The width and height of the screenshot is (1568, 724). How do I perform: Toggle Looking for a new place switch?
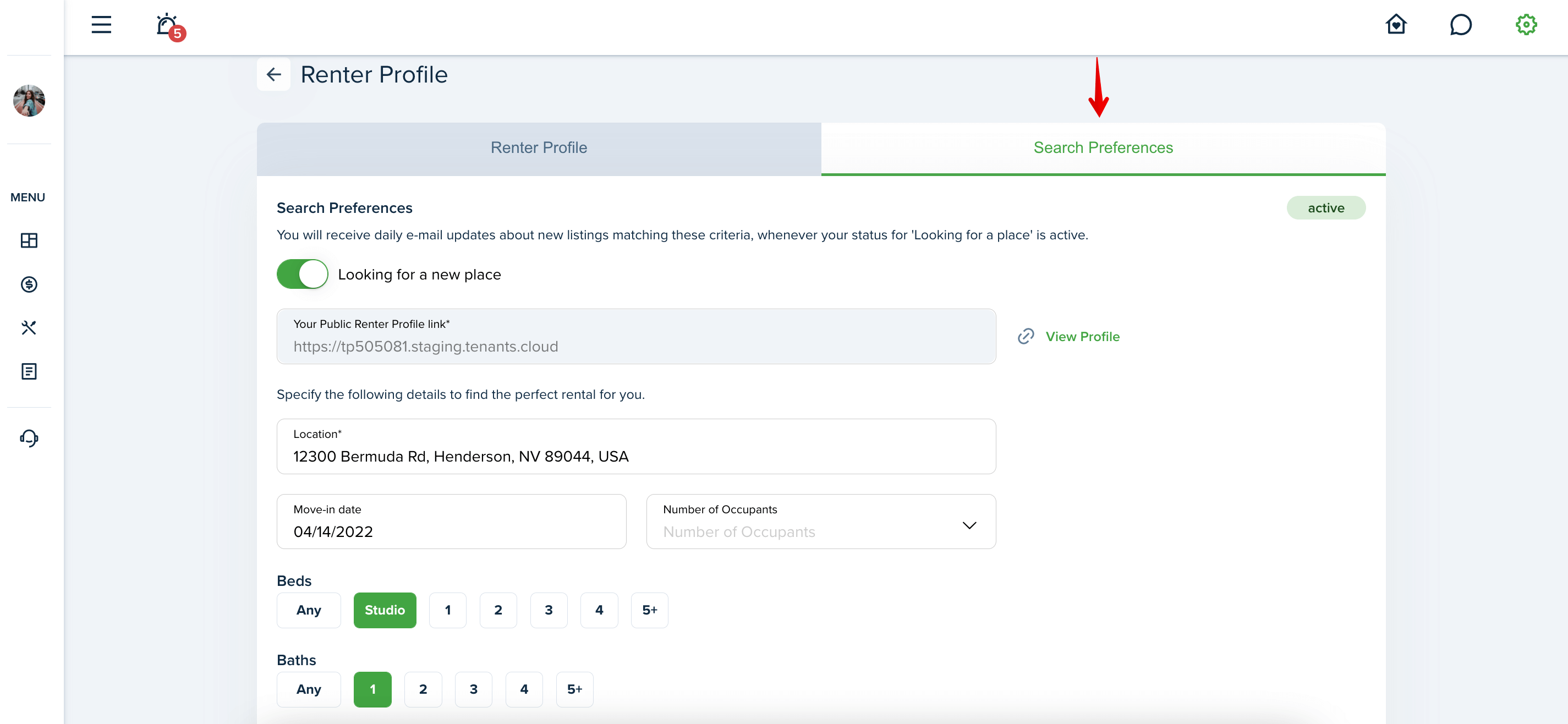click(x=303, y=274)
